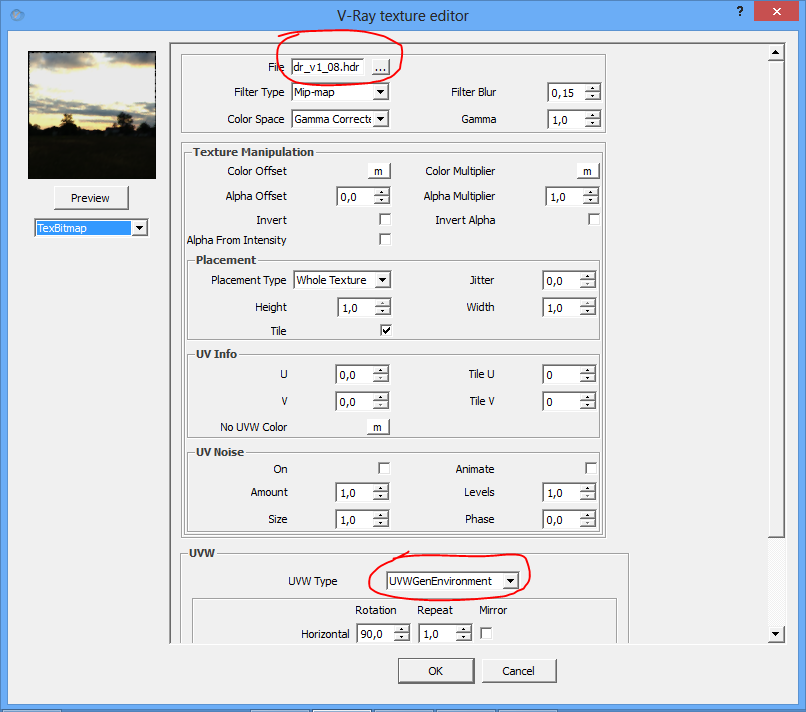Click the Color Multiplier 'm' map button
This screenshot has height=712, width=806.
click(x=588, y=171)
